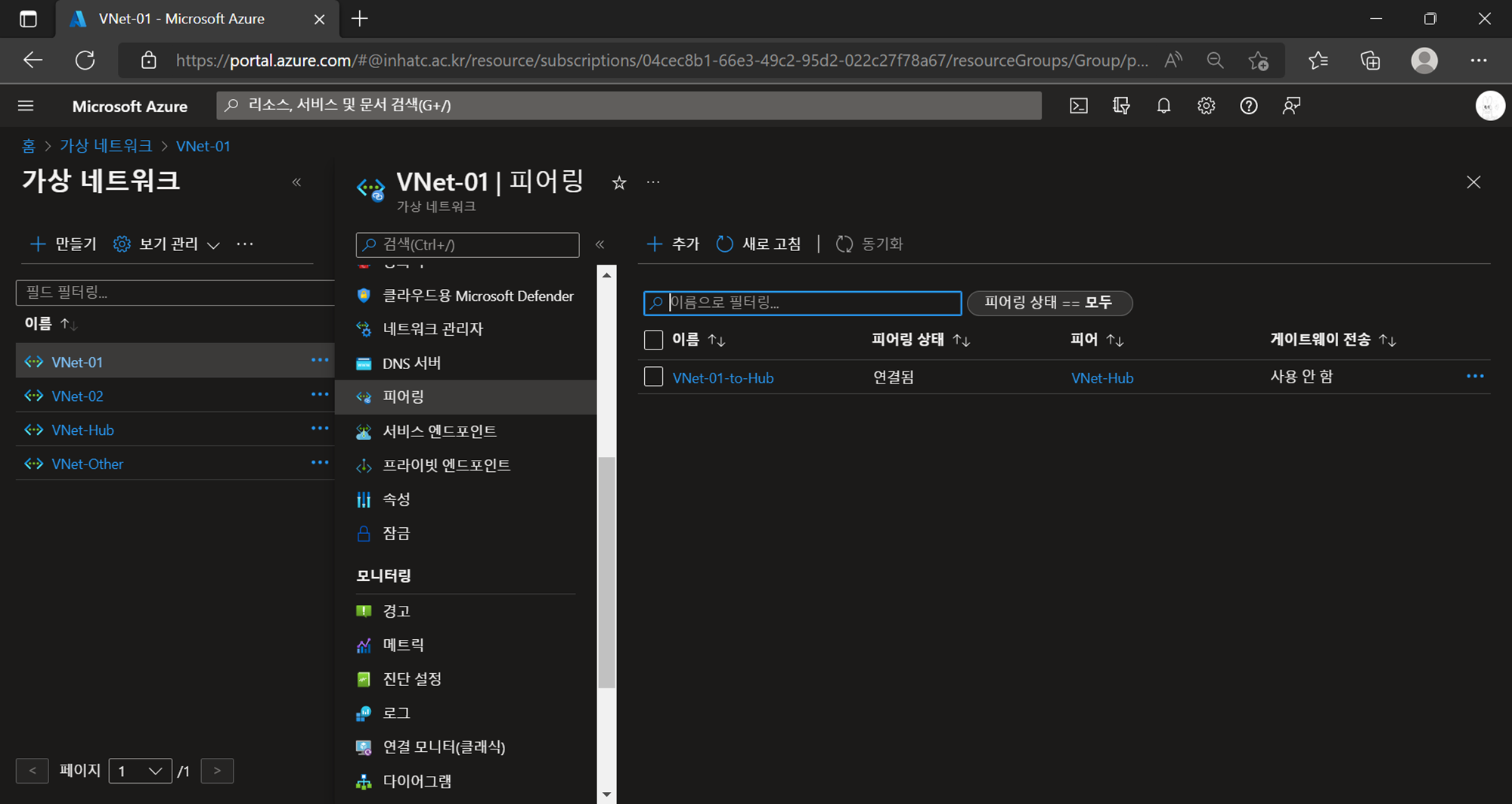Click the account avatar in Azure header
Viewport: 1512px width, 804px height.
click(x=1490, y=106)
